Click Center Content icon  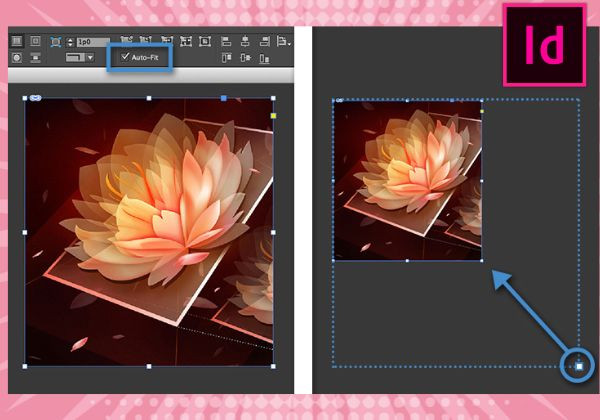tap(205, 41)
